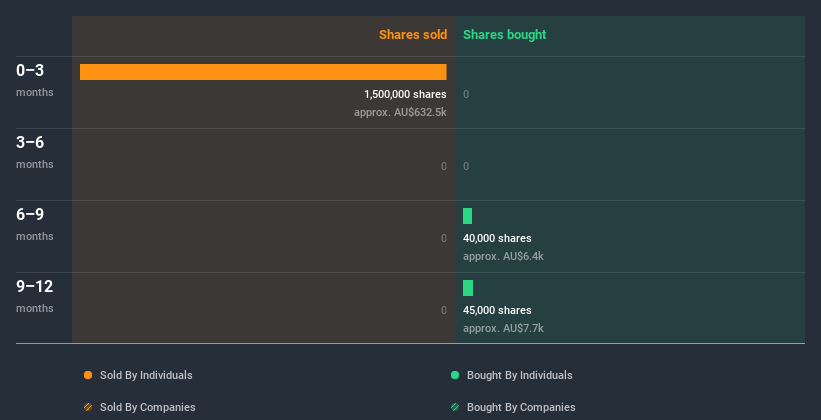
Task: Click the orange 1,500,000 shares sold bar
Action: (x=263, y=72)
